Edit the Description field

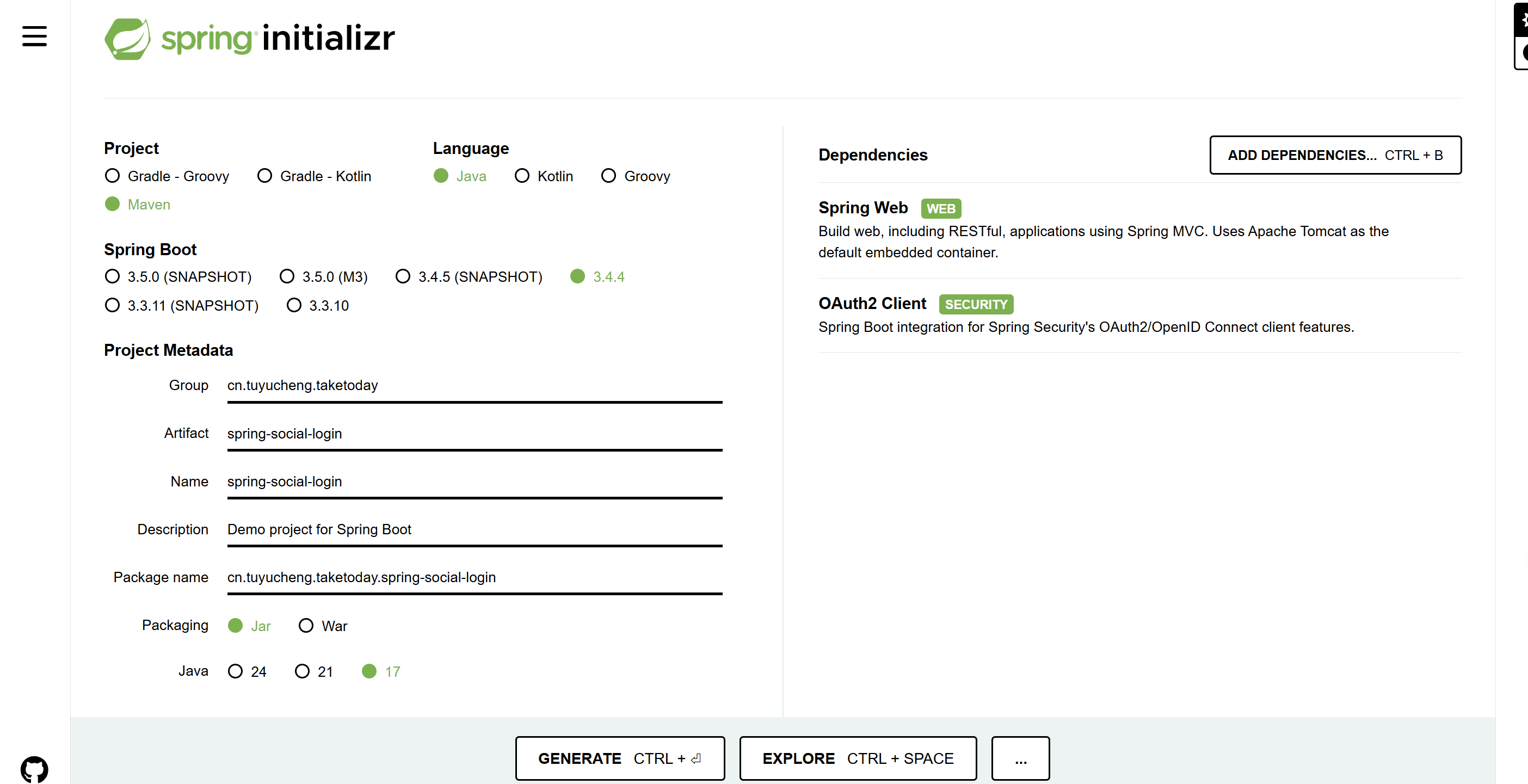pyautogui.click(x=474, y=529)
